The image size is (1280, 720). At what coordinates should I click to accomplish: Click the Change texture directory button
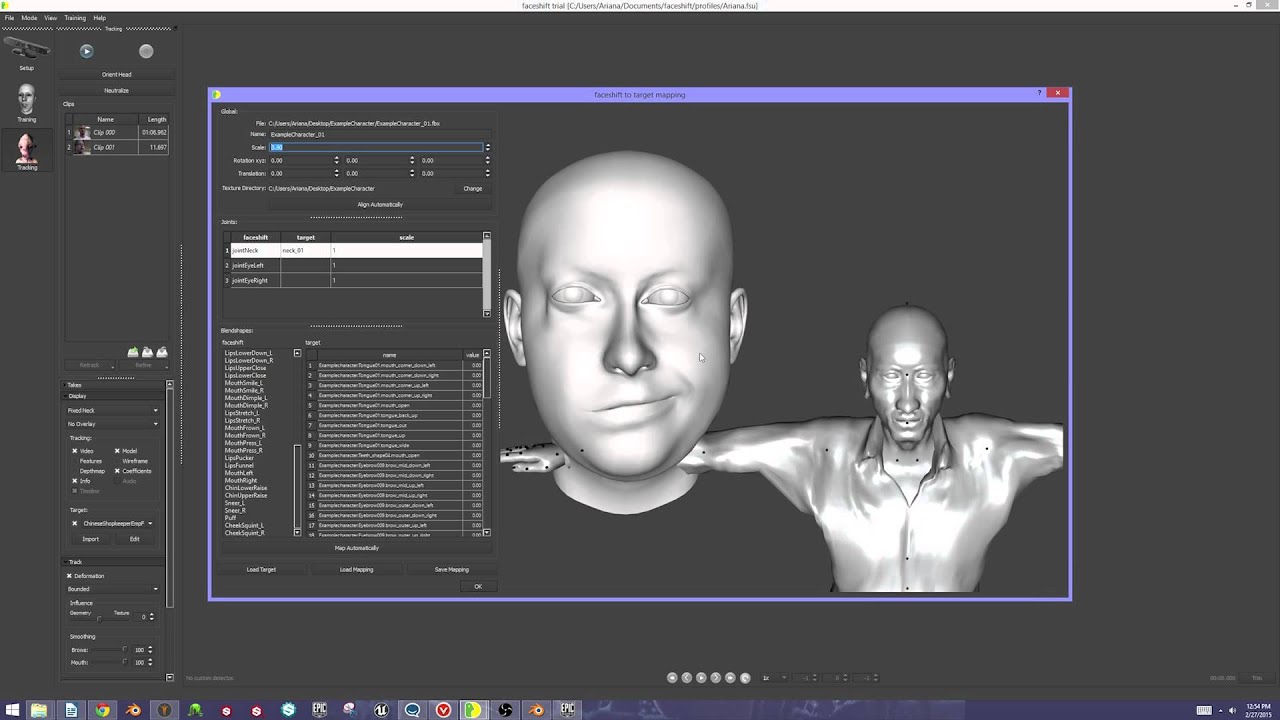pos(473,189)
